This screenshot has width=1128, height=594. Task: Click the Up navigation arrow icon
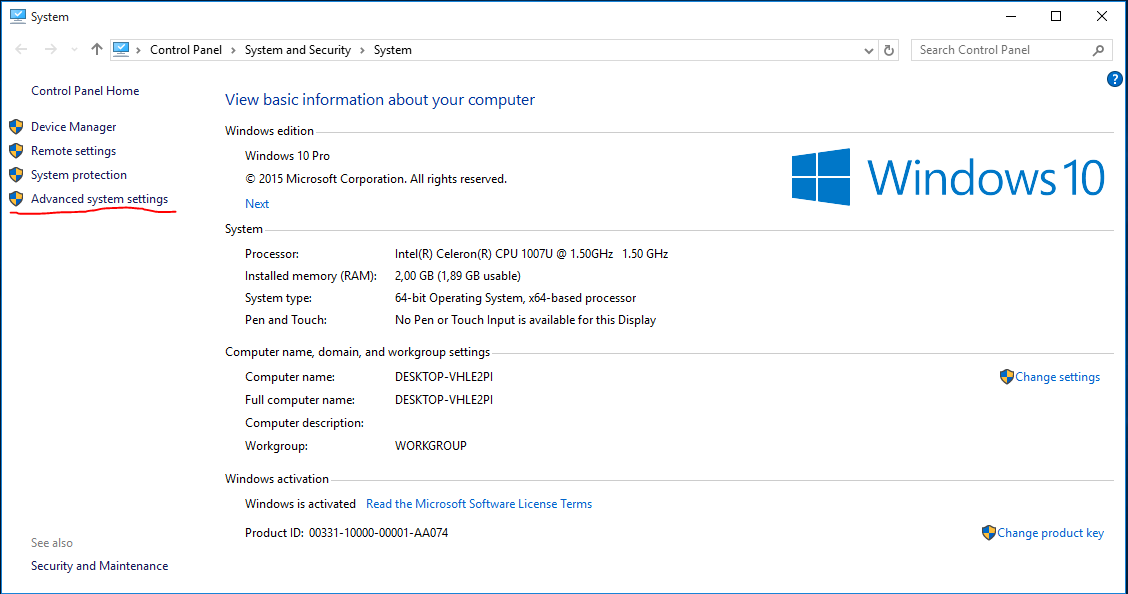96,49
